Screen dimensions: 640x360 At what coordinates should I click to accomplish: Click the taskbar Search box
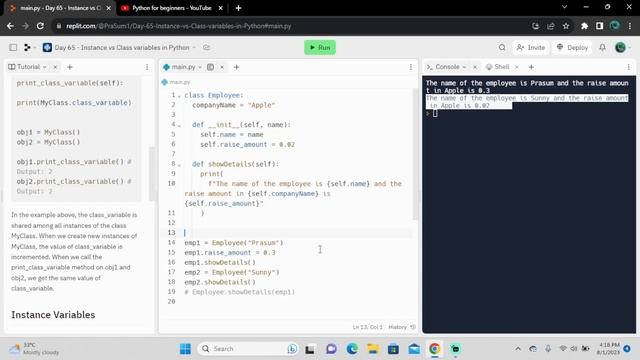click(x=248, y=349)
